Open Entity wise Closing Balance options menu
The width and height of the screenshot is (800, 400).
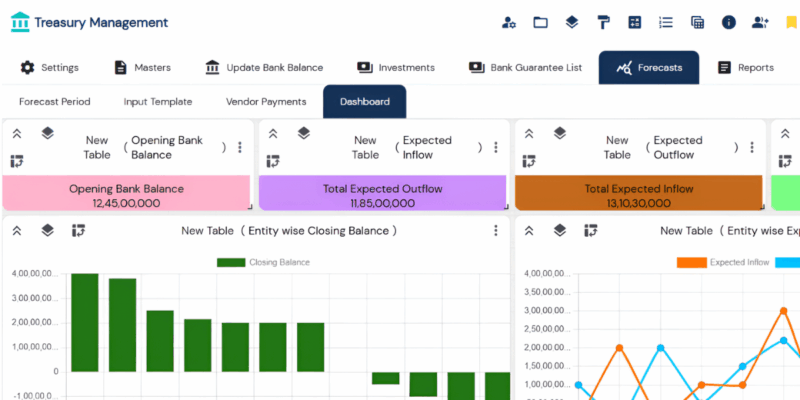(495, 231)
